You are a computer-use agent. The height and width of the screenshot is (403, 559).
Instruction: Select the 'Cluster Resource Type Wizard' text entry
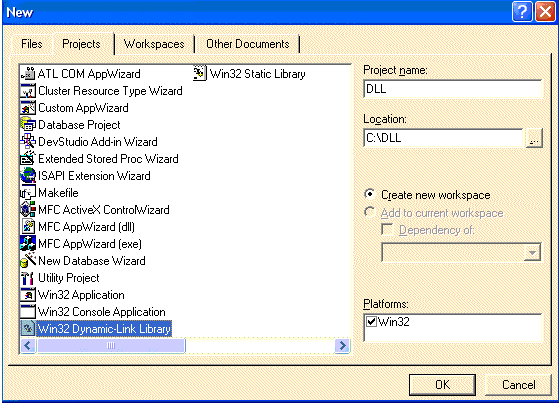[110, 91]
